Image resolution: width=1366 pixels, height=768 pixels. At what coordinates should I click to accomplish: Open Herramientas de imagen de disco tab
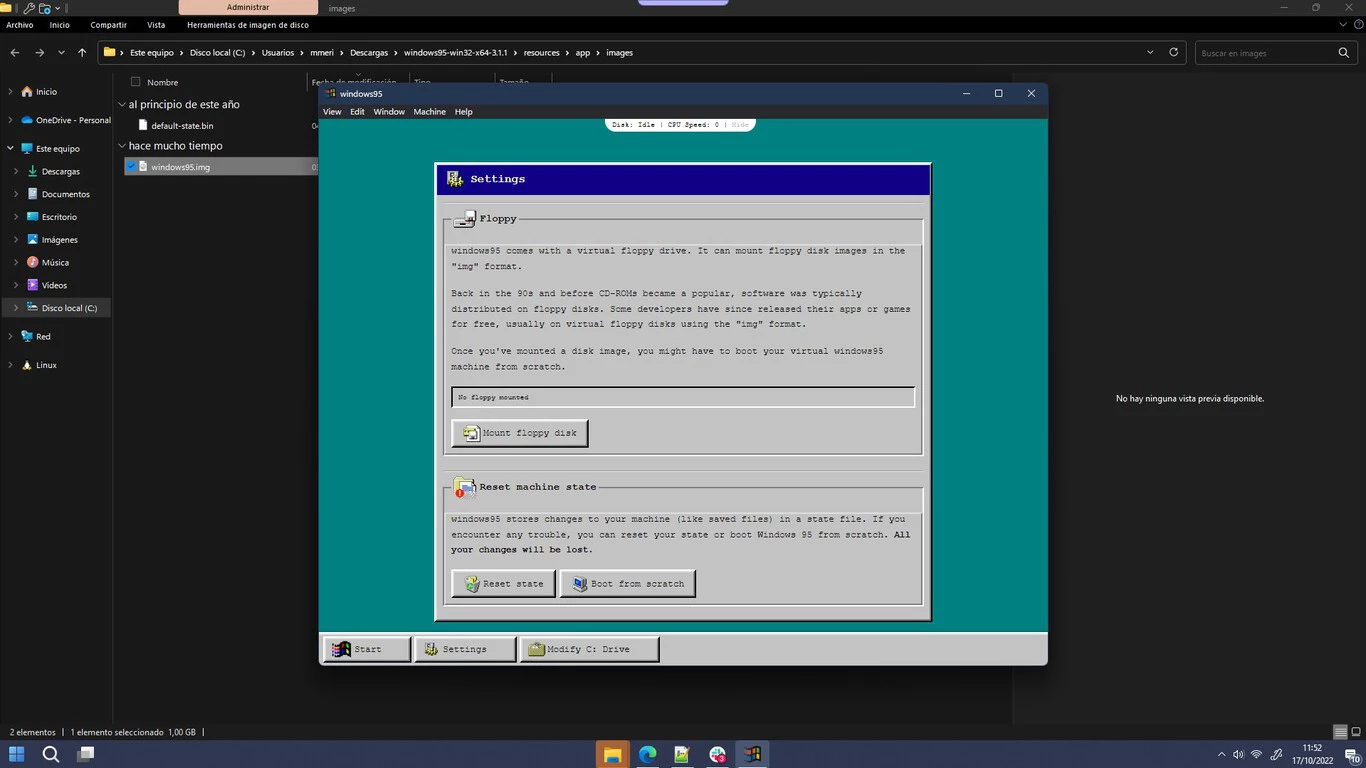click(x=248, y=25)
